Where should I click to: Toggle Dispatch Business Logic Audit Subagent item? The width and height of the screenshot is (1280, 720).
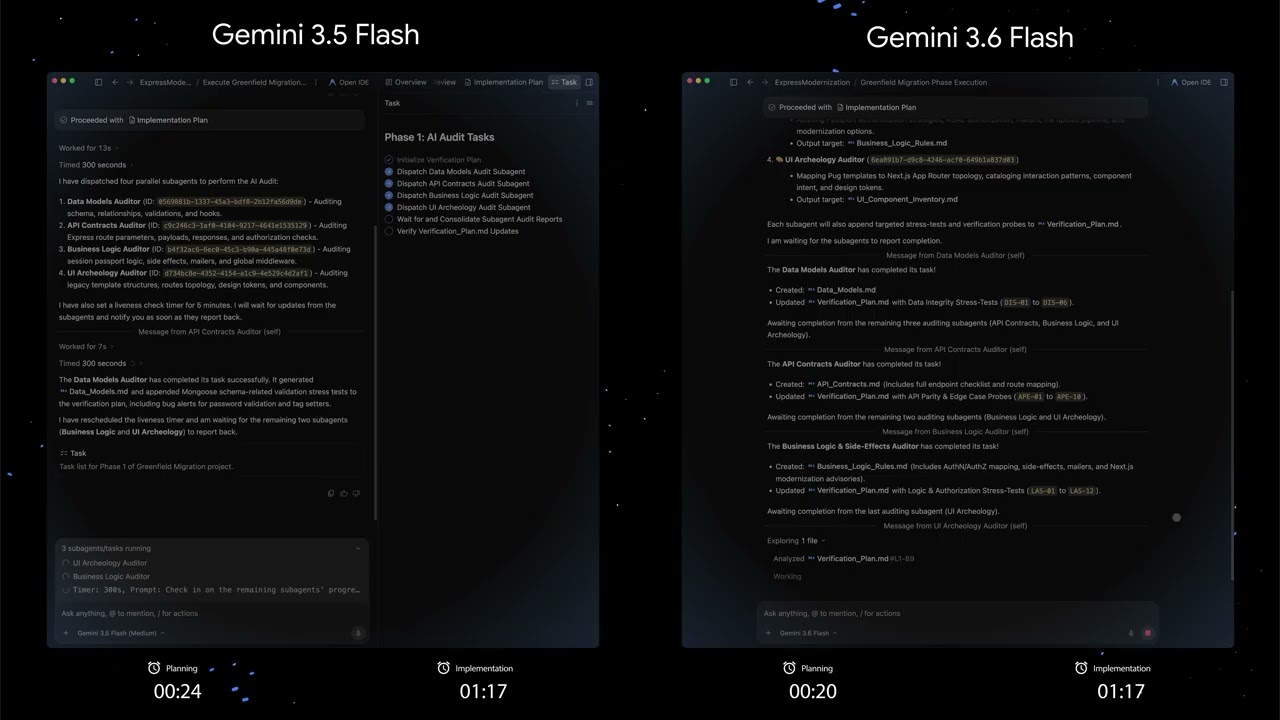[389, 195]
